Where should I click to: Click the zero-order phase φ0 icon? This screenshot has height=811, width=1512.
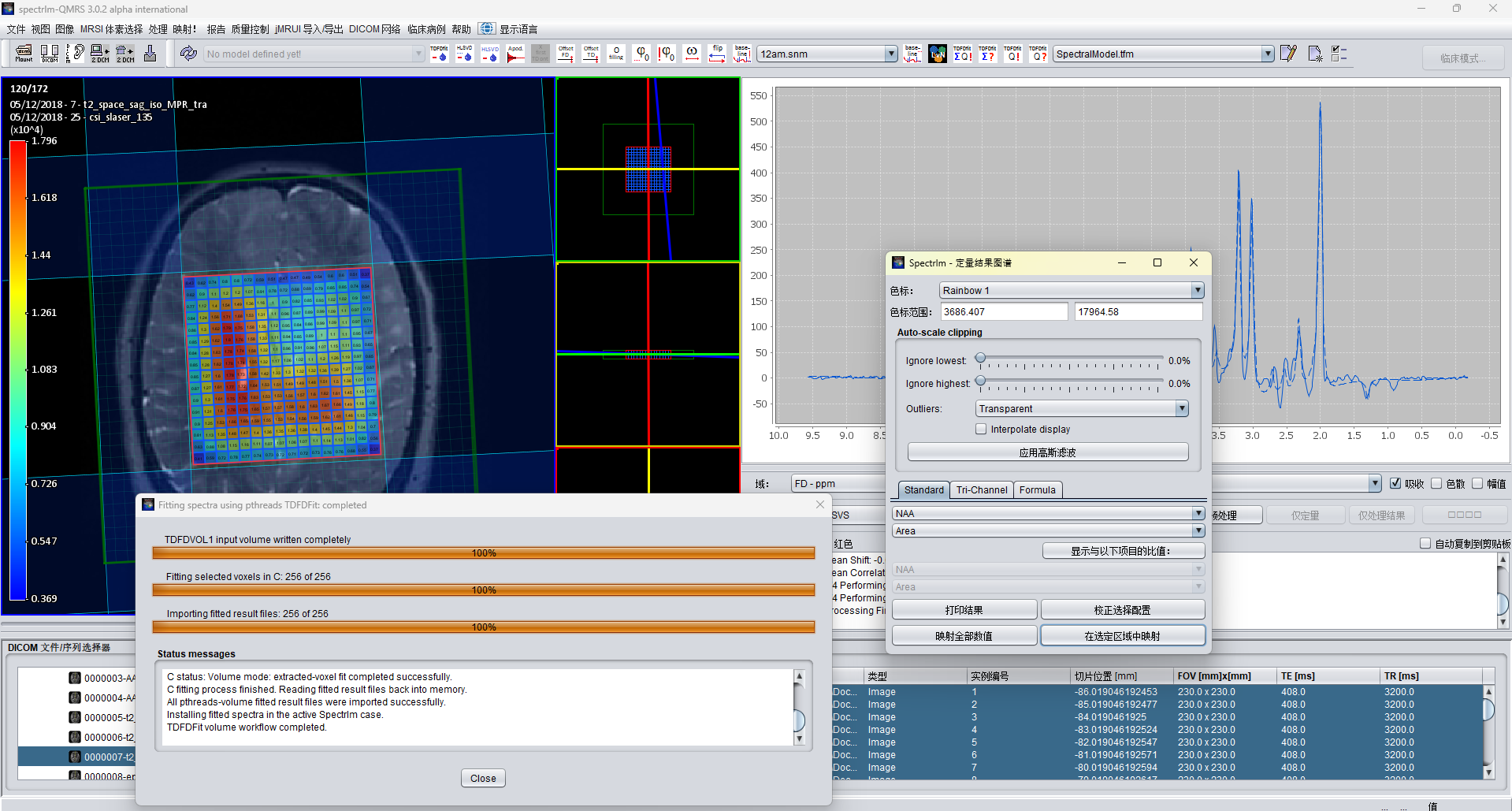point(641,54)
